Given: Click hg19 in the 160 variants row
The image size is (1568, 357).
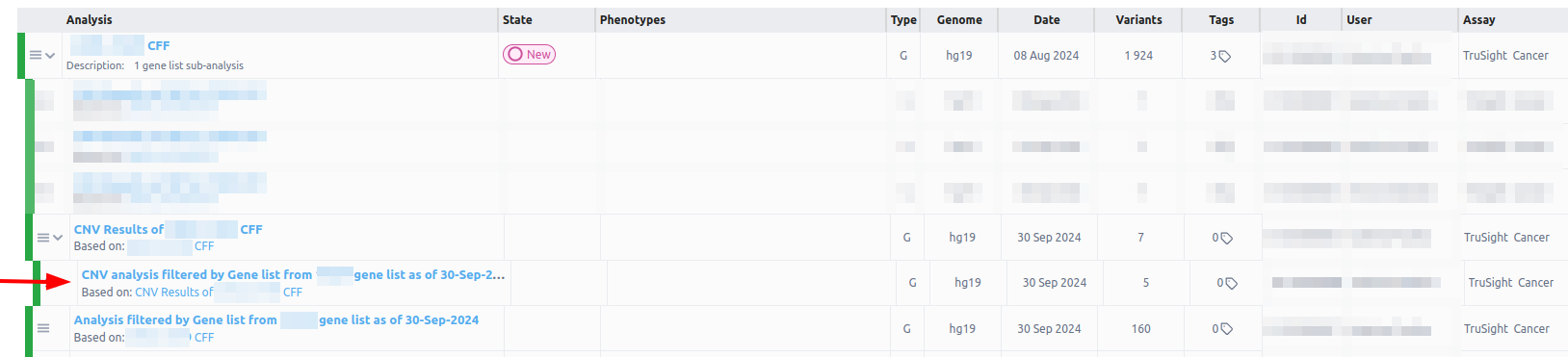Looking at the screenshot, I should tap(962, 329).
